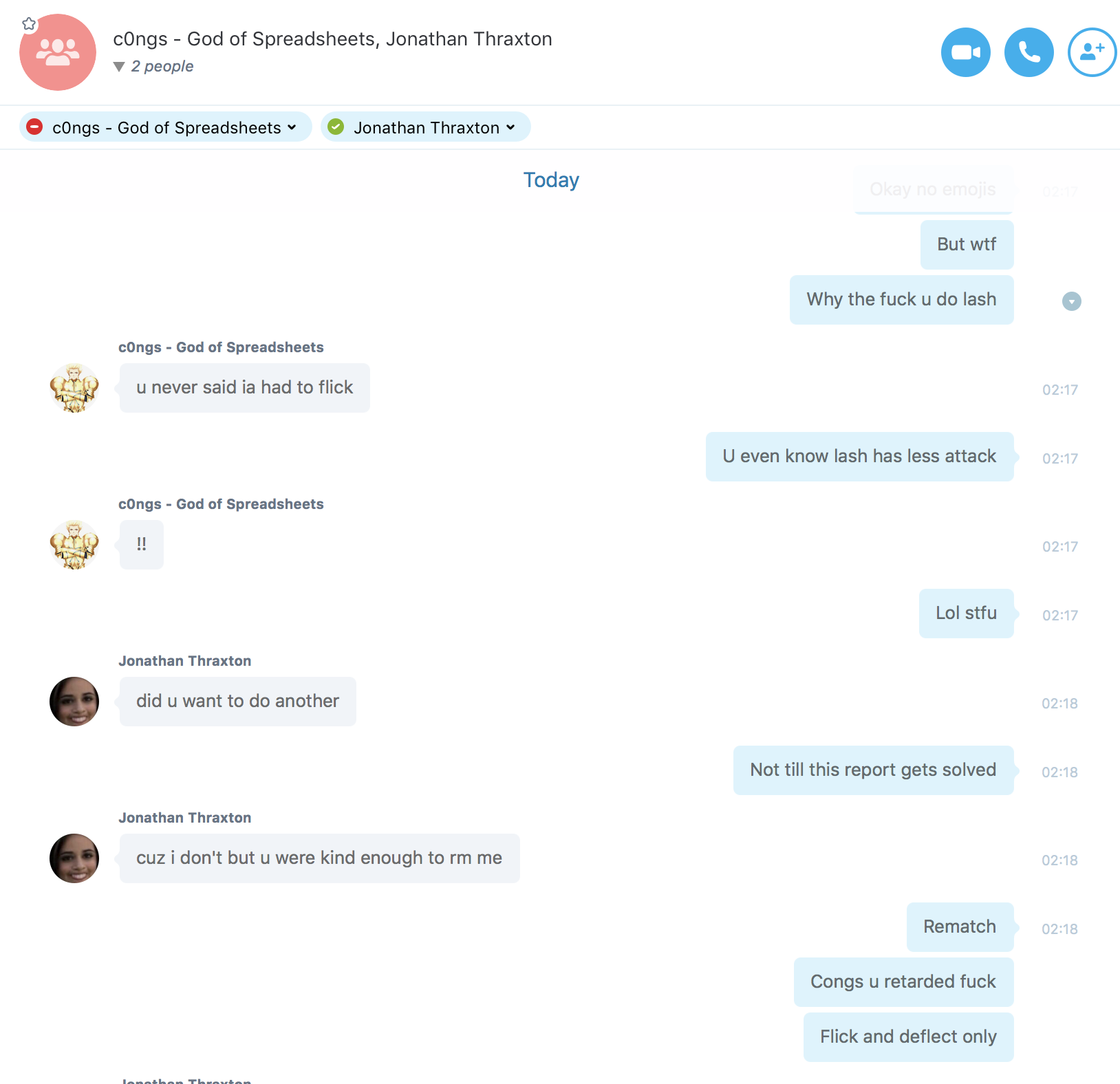Open c0ngs - God of Spreadsheets dropdown
Screen dimensions: 1120x1084
pyautogui.click(x=166, y=127)
